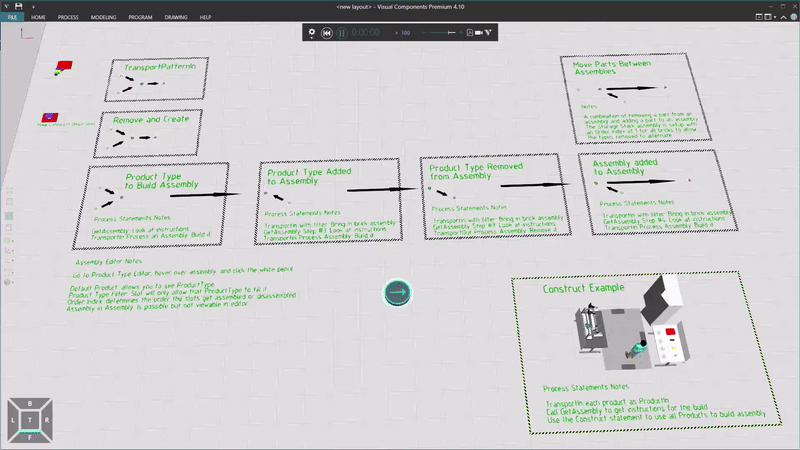
Task: Click the Visual Components logo icon in simulation bar
Action: (490, 33)
